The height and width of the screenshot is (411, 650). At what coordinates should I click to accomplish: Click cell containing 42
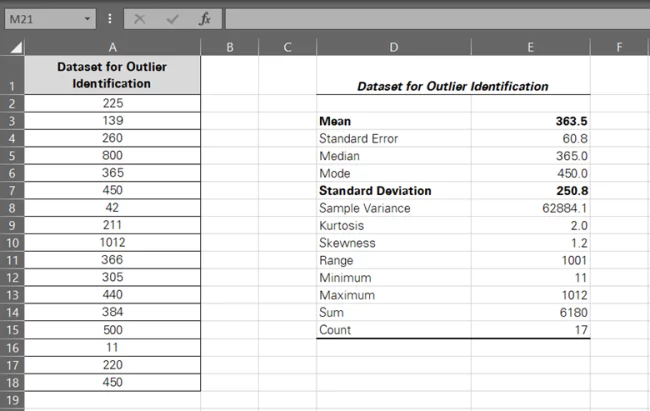pos(112,207)
